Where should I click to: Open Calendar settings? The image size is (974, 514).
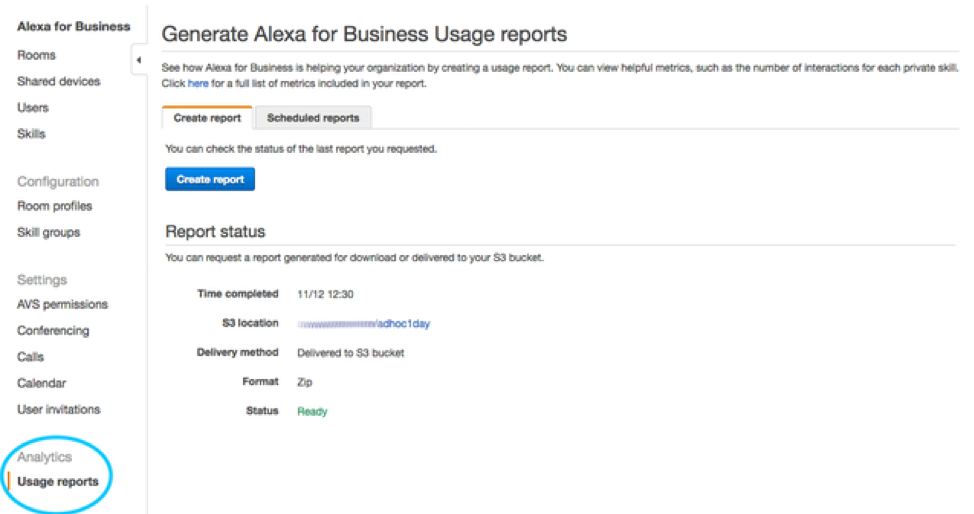click(42, 383)
